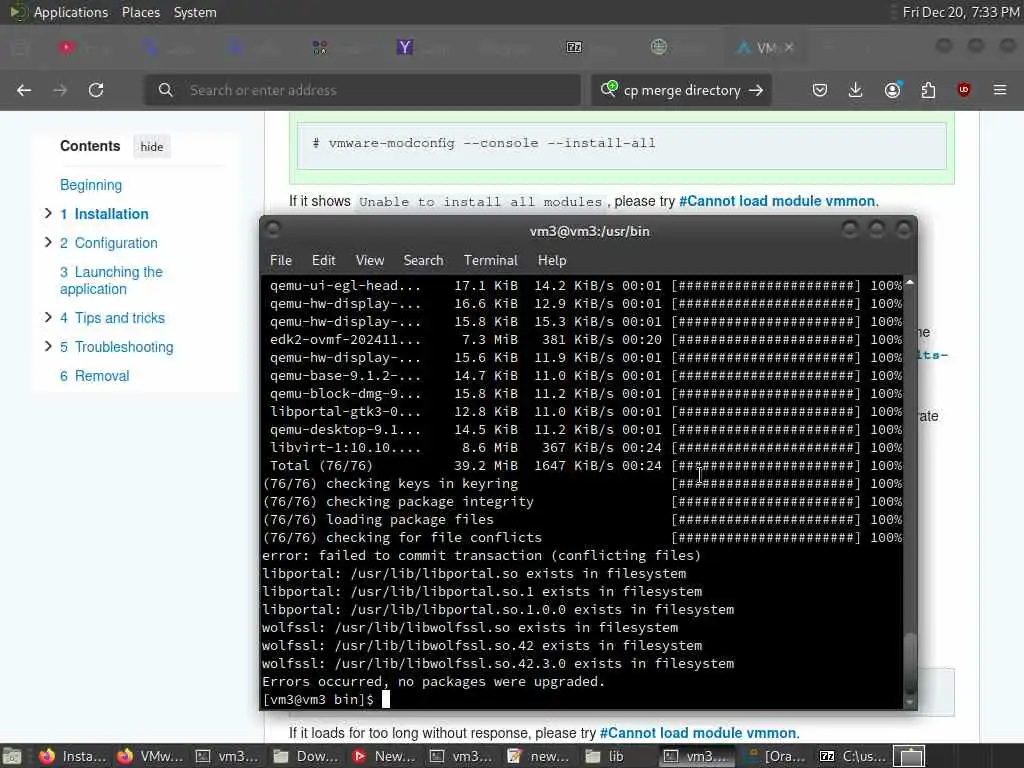Switch to '[Ora...' taskbar window

[x=775, y=756]
